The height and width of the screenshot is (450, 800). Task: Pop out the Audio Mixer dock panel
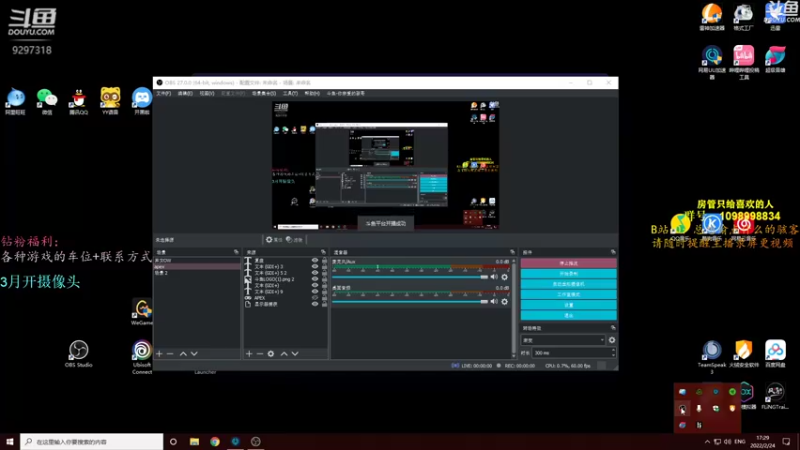pyautogui.click(x=512, y=252)
